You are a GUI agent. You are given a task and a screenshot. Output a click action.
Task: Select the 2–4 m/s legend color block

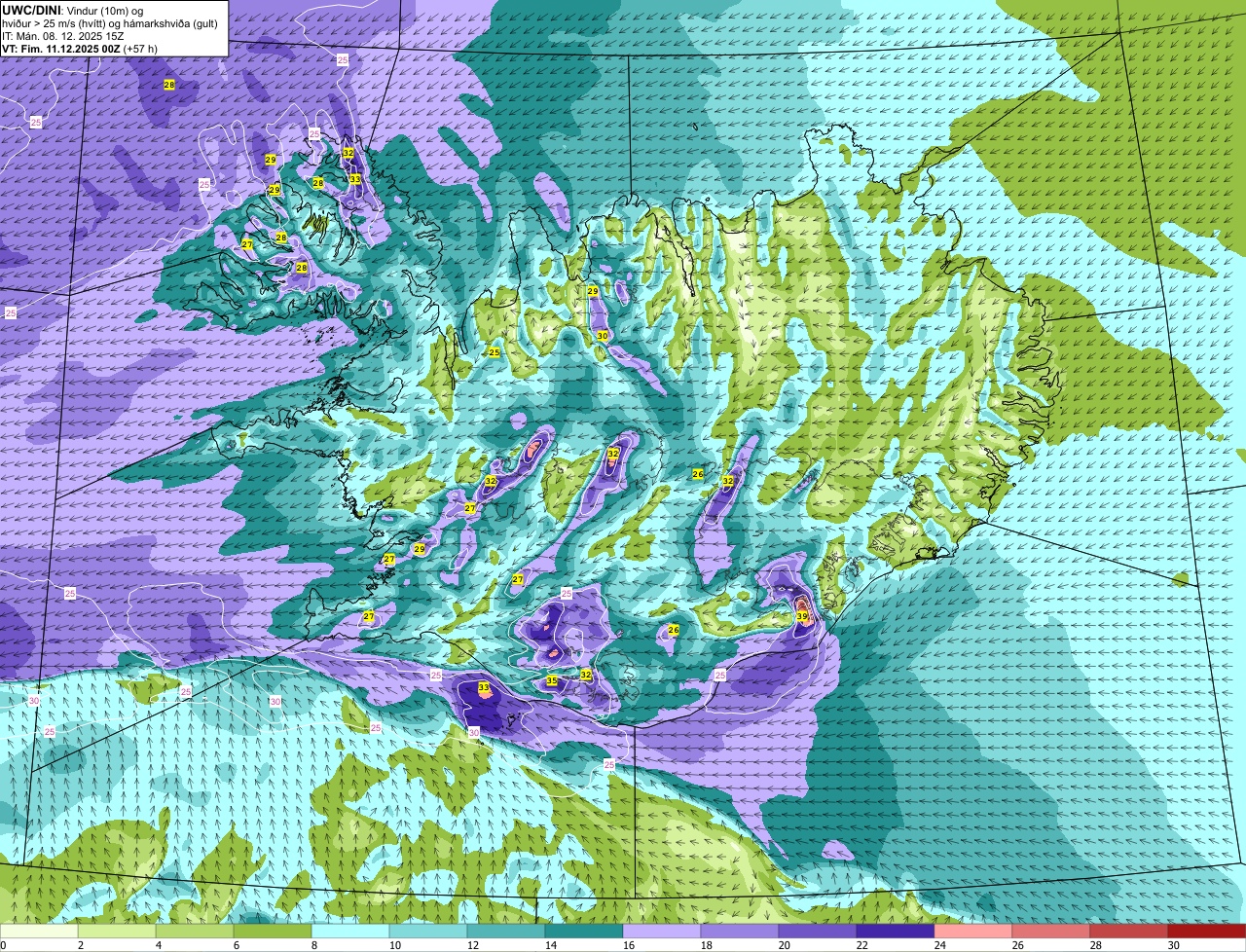117,932
